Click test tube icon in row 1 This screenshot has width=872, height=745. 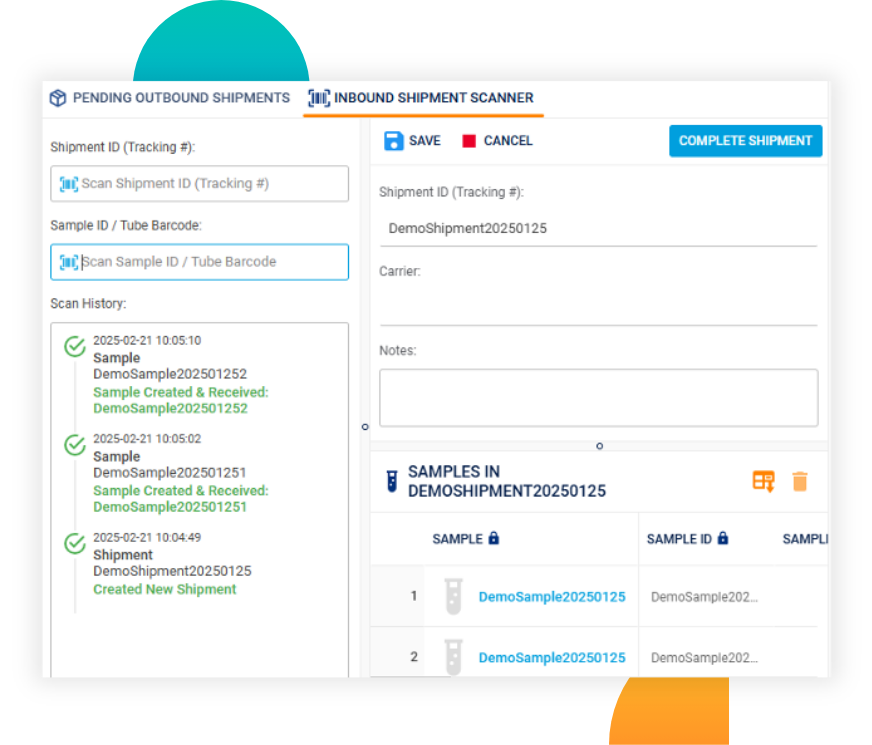tap(453, 597)
